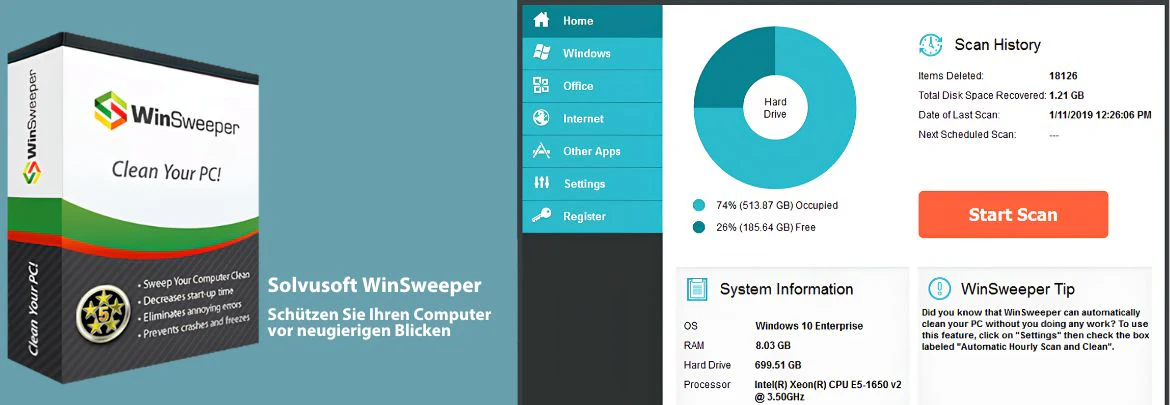Click the Other Apps icon

[x=541, y=151]
